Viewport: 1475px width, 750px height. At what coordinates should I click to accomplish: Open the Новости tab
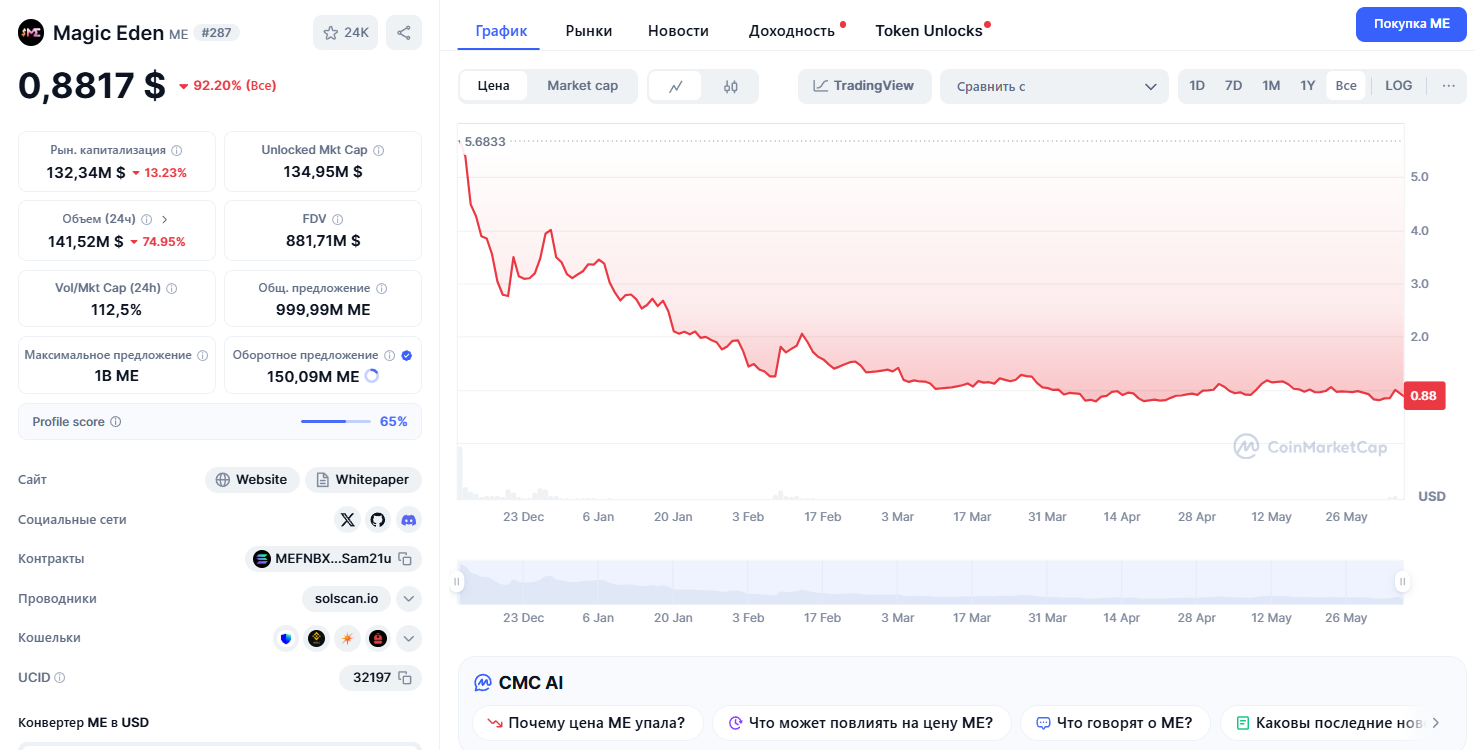click(x=678, y=31)
